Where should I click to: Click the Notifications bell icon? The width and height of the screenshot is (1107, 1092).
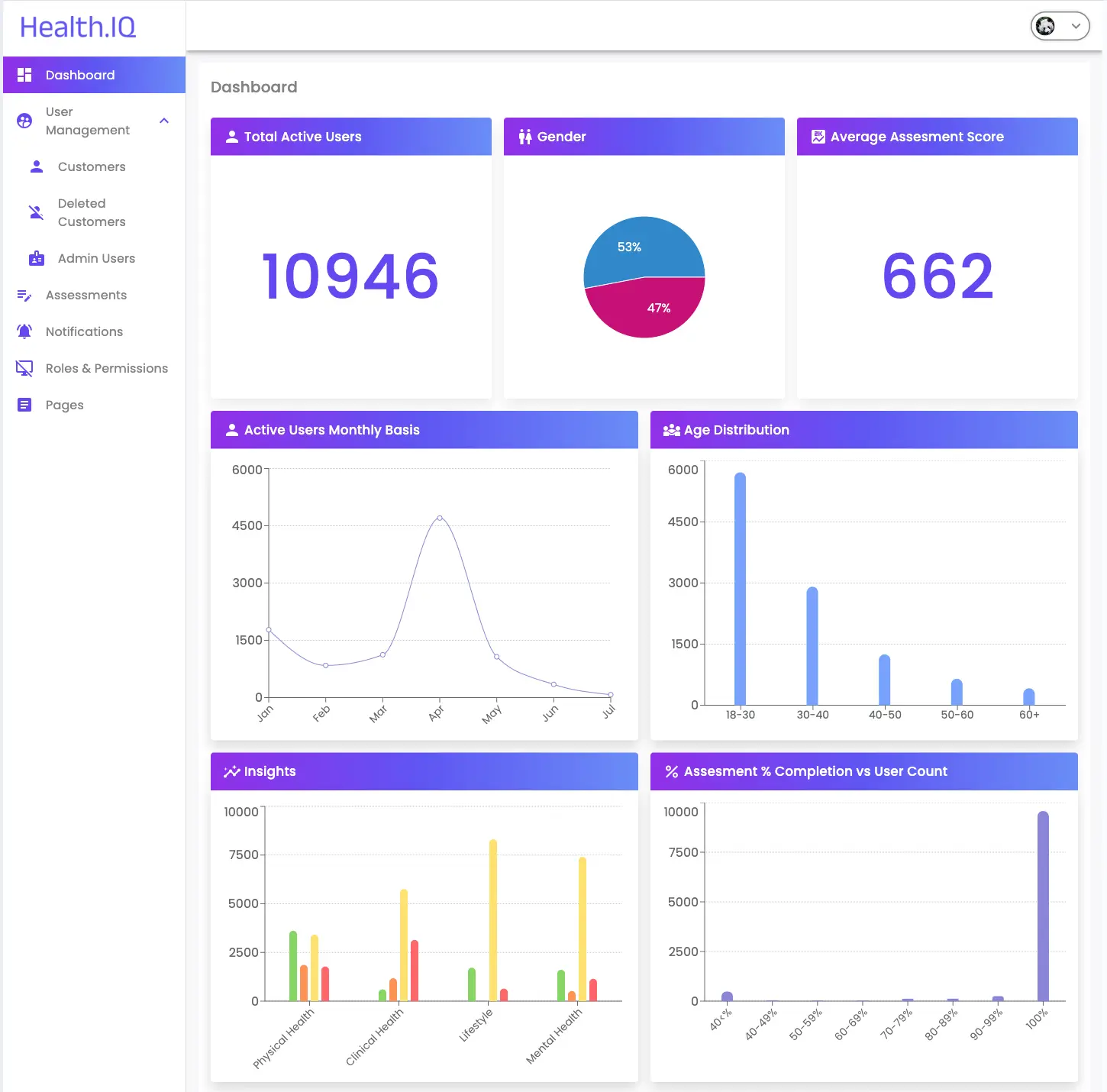(x=24, y=331)
